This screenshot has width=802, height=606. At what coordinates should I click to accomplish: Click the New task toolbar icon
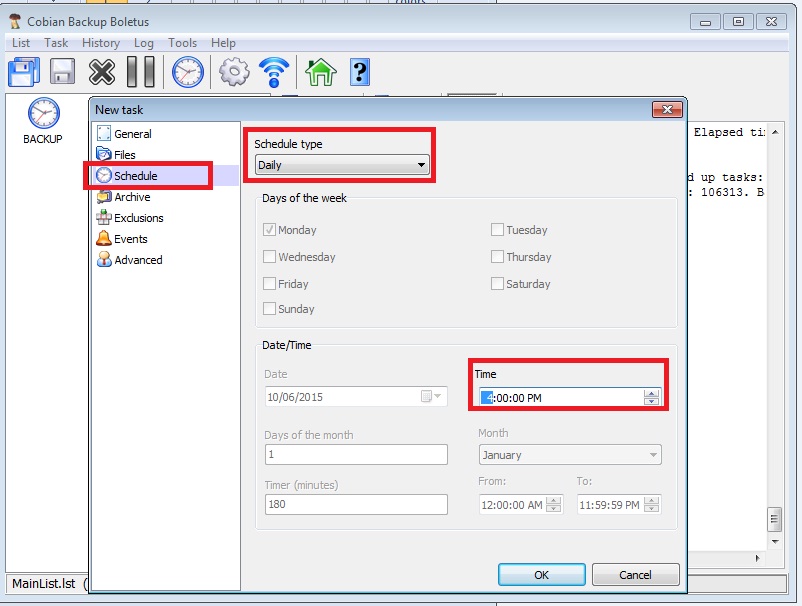tap(24, 72)
